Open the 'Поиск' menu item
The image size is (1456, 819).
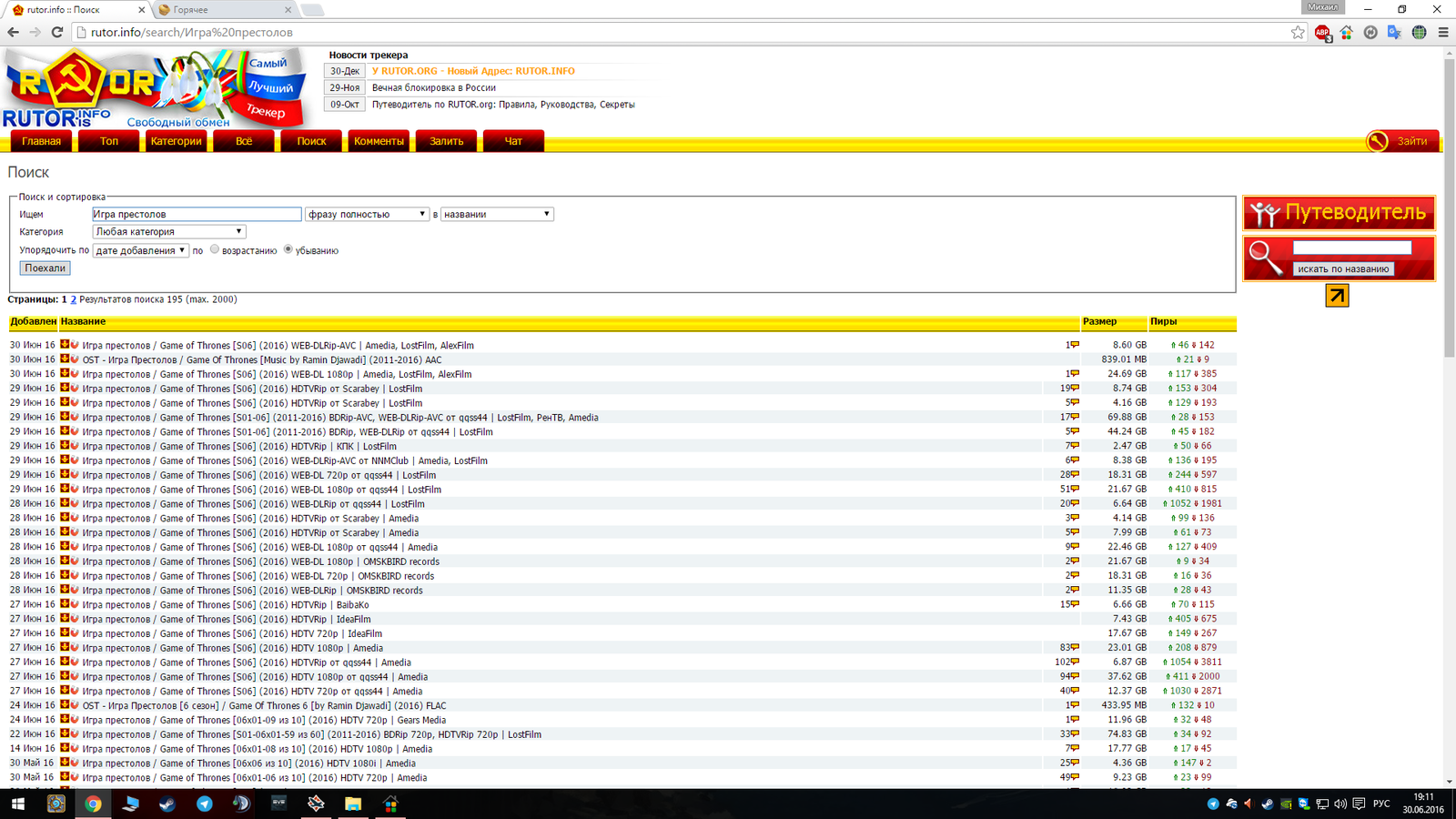[311, 141]
